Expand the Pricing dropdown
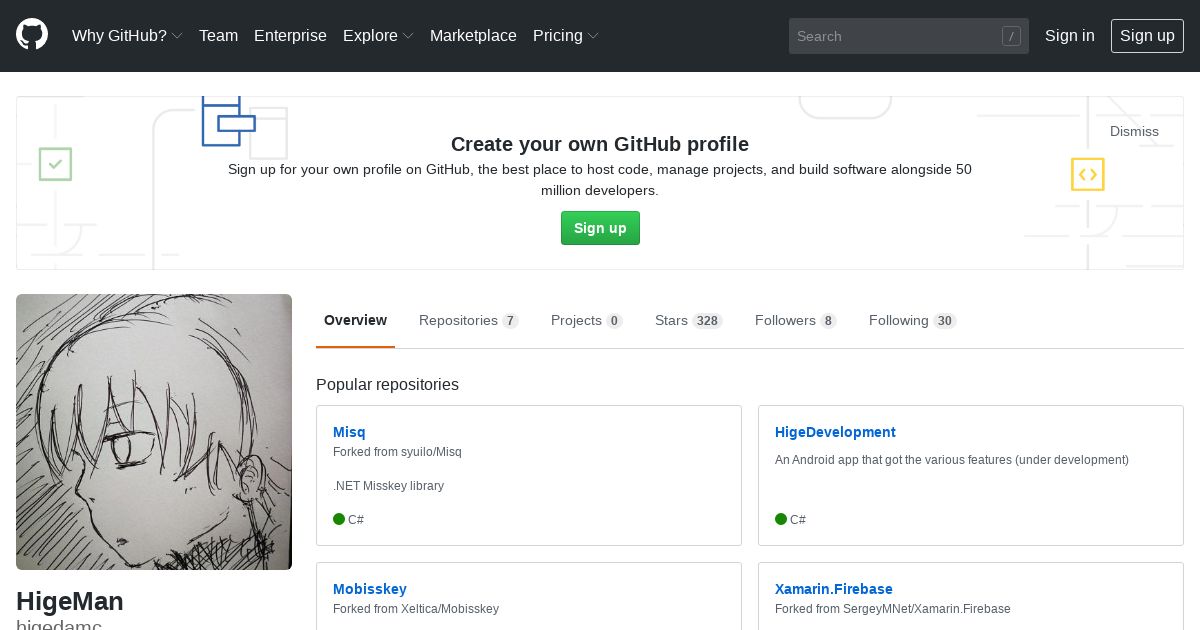This screenshot has width=1200, height=630. [565, 36]
